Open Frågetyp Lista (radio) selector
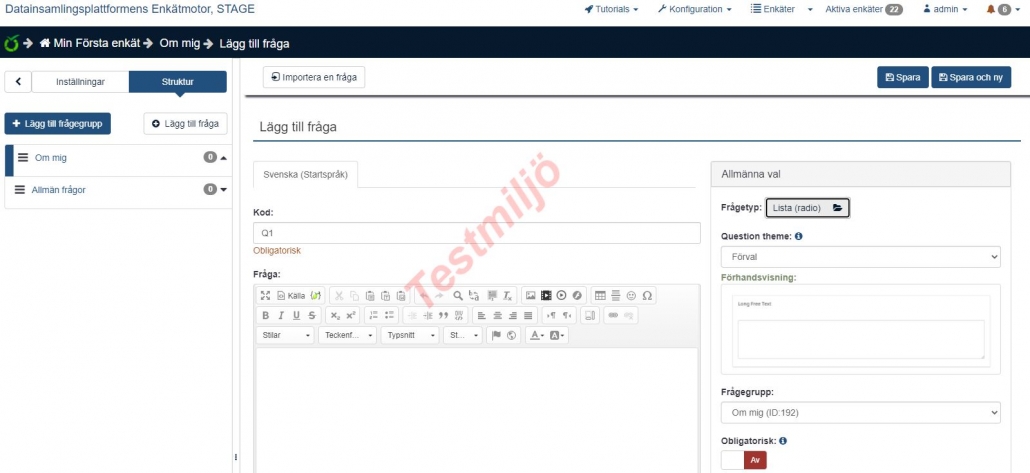Image resolution: width=1030 pixels, height=473 pixels. coord(807,208)
